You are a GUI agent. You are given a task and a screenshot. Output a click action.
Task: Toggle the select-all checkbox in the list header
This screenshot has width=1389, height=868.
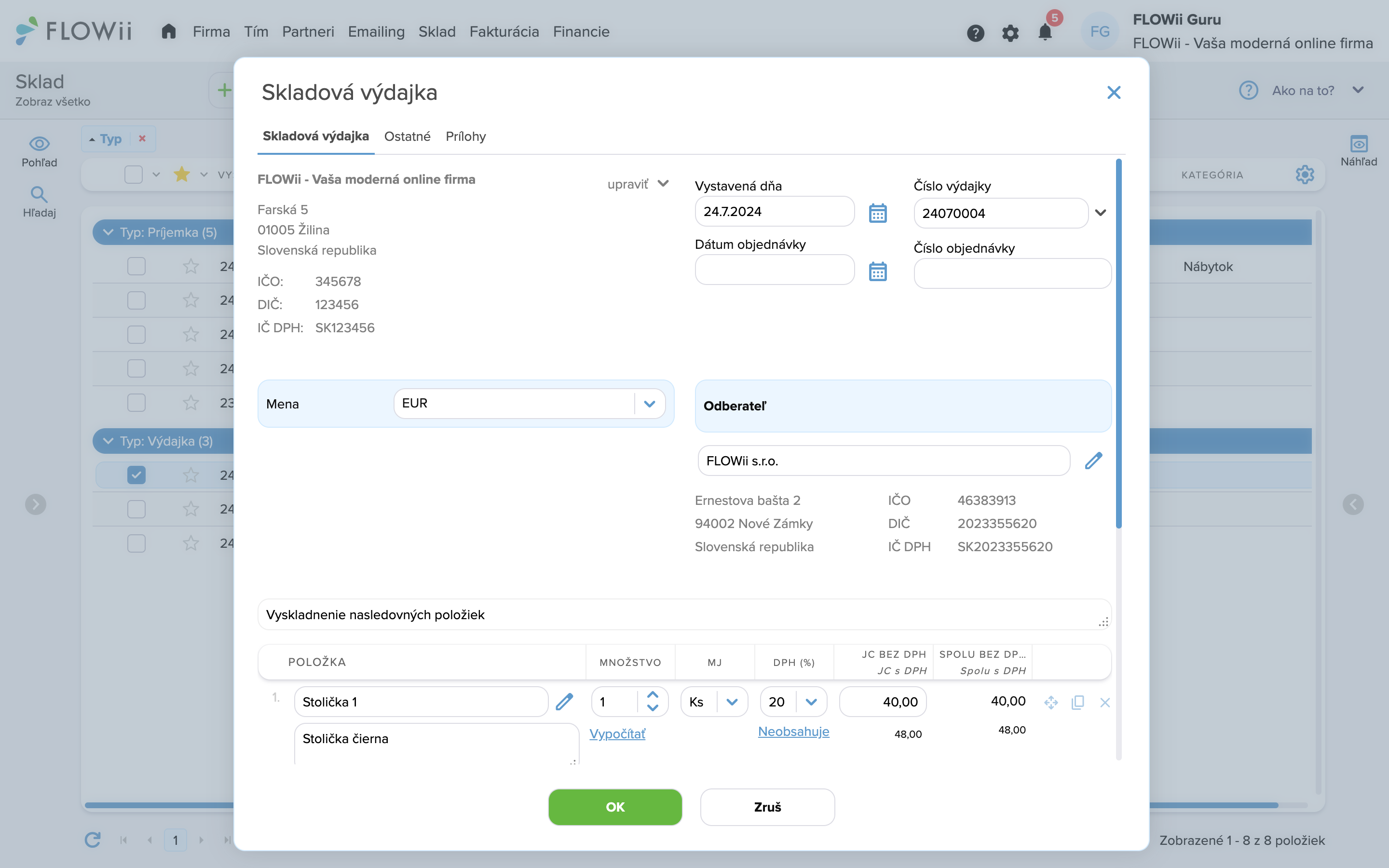(x=133, y=175)
